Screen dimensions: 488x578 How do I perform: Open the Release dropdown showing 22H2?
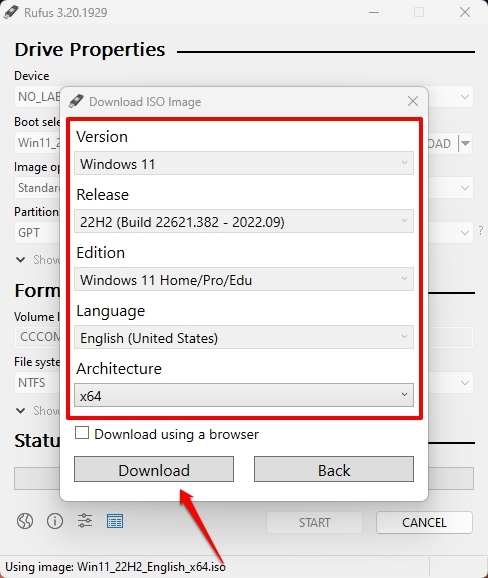click(x=244, y=221)
